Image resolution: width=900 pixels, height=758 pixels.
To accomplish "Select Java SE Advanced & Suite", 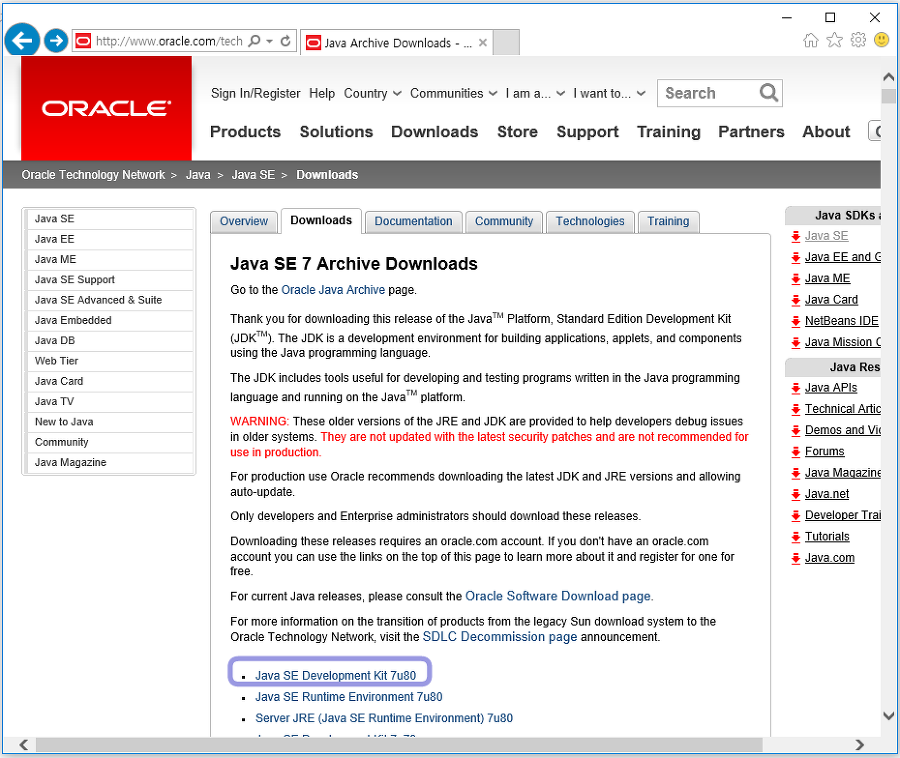I will pyautogui.click(x=109, y=300).
